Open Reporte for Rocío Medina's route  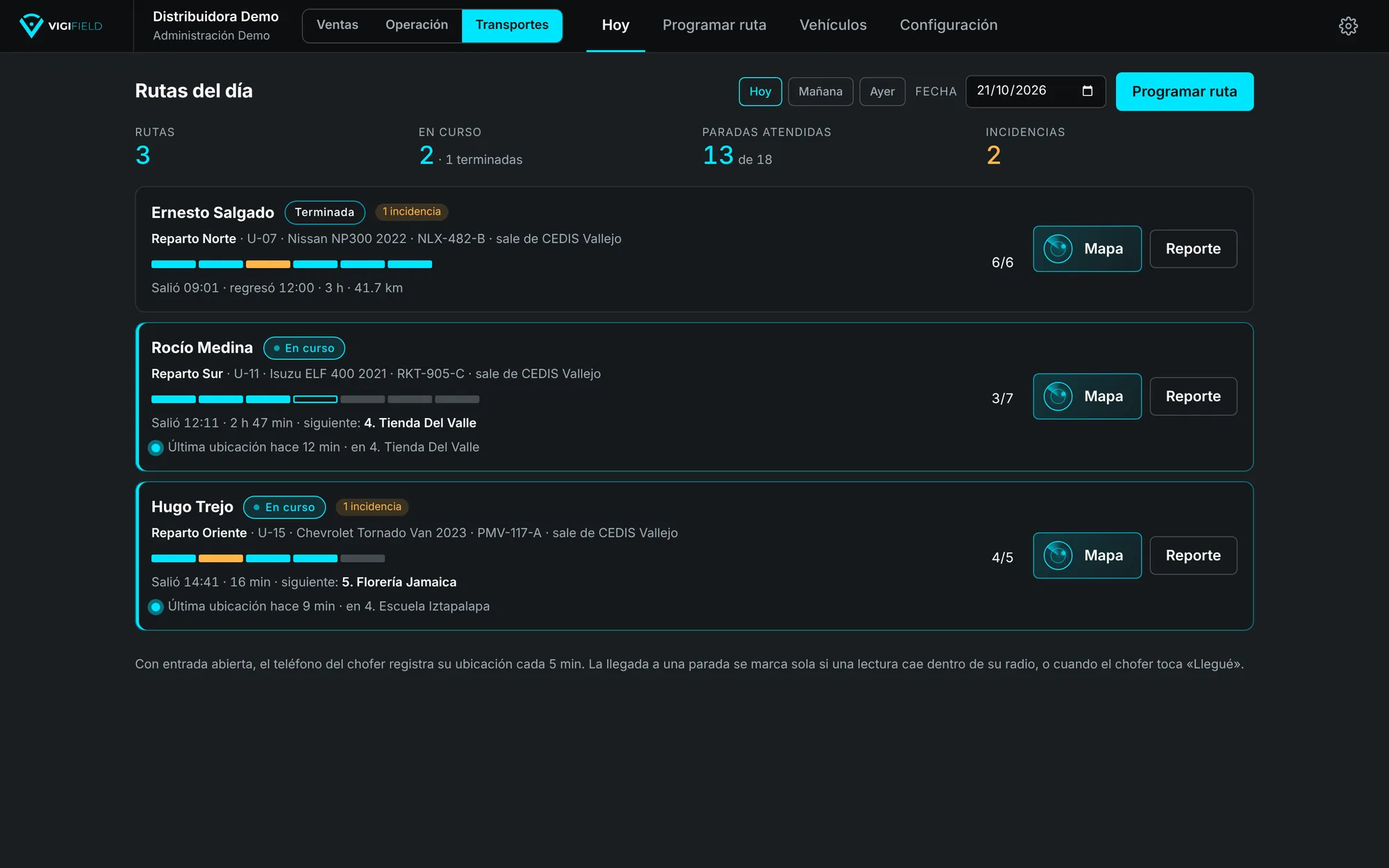point(1193,397)
